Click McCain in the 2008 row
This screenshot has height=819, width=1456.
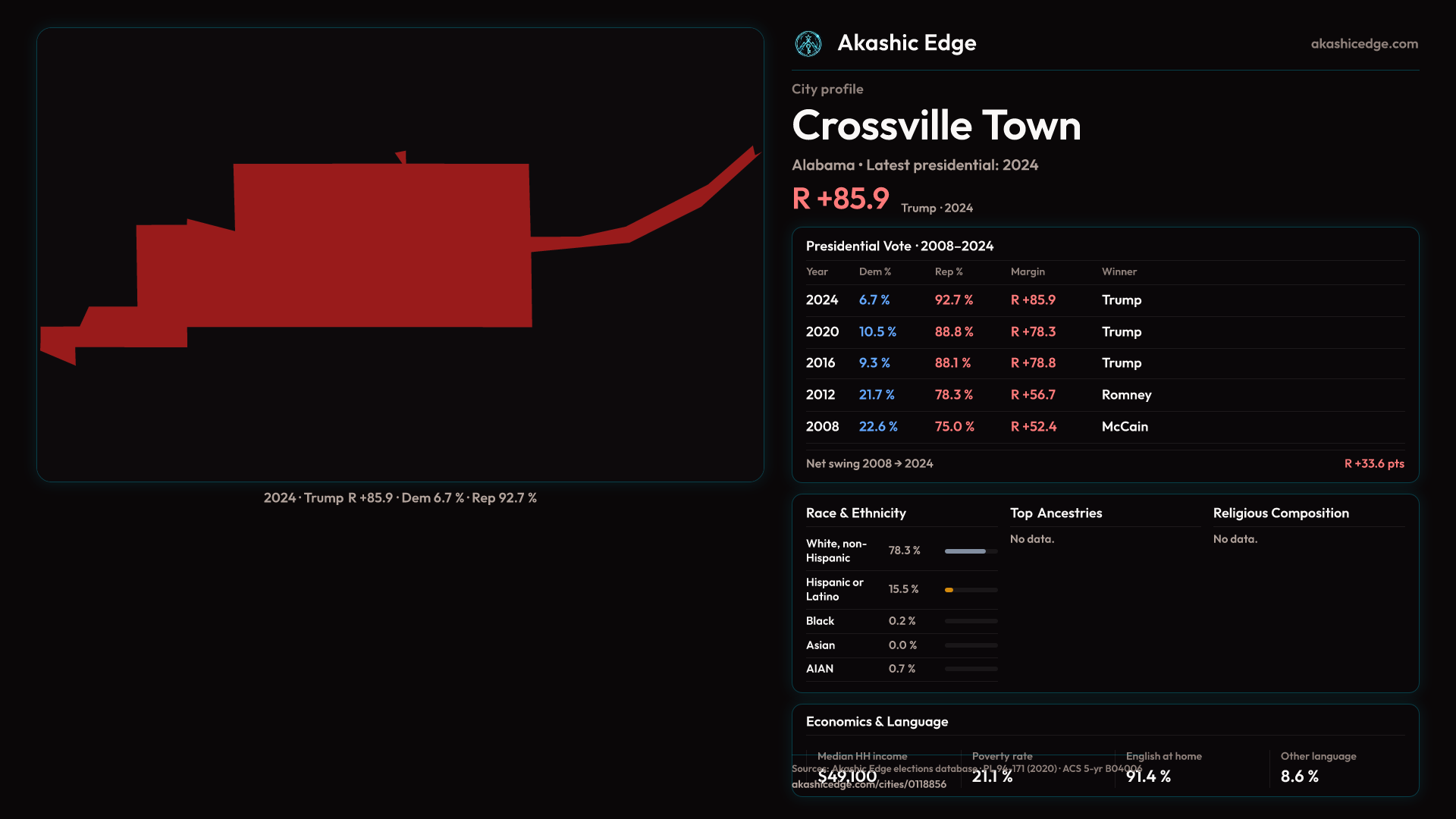point(1124,427)
